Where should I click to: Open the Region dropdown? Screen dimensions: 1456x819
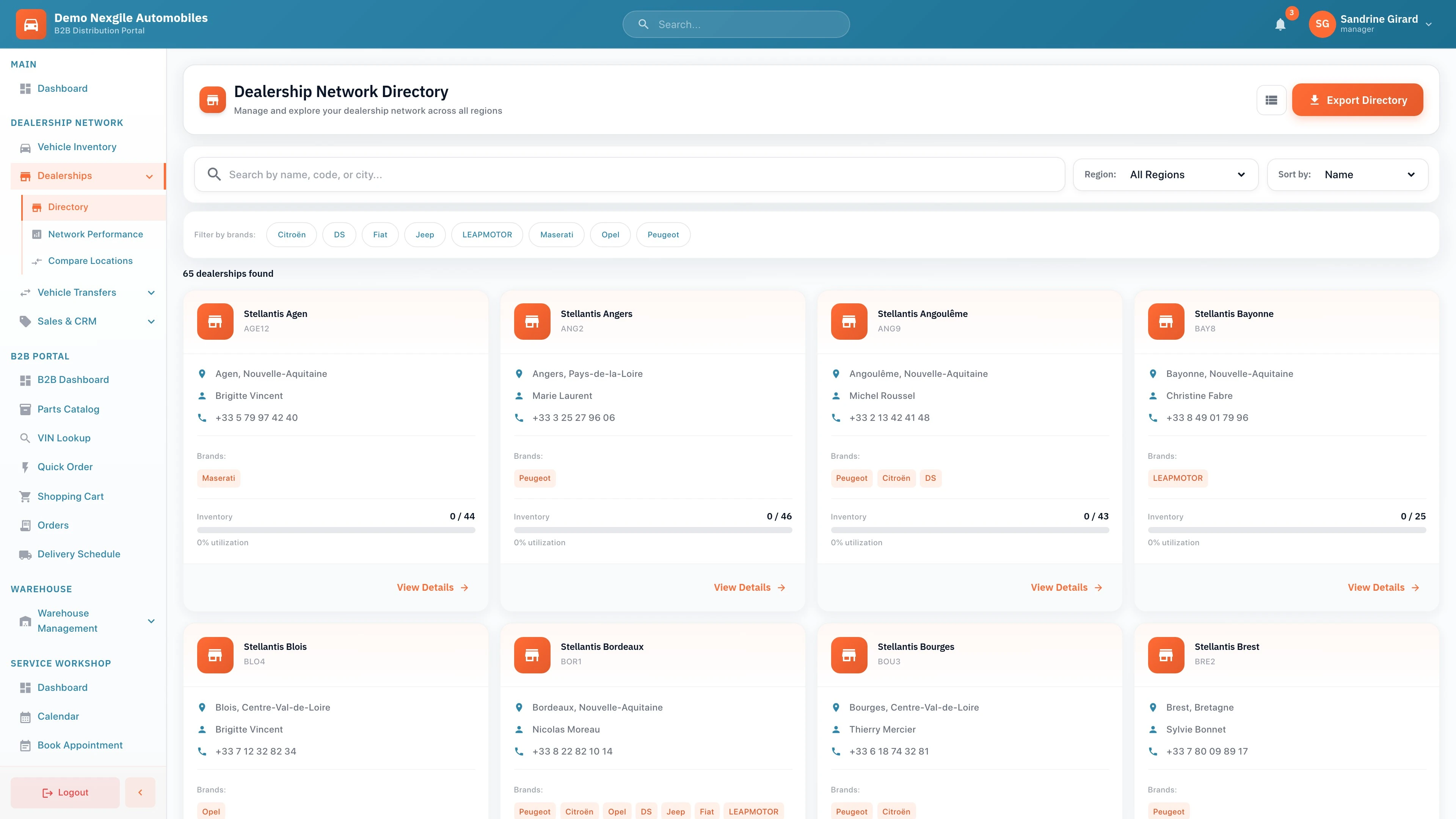(x=1187, y=174)
